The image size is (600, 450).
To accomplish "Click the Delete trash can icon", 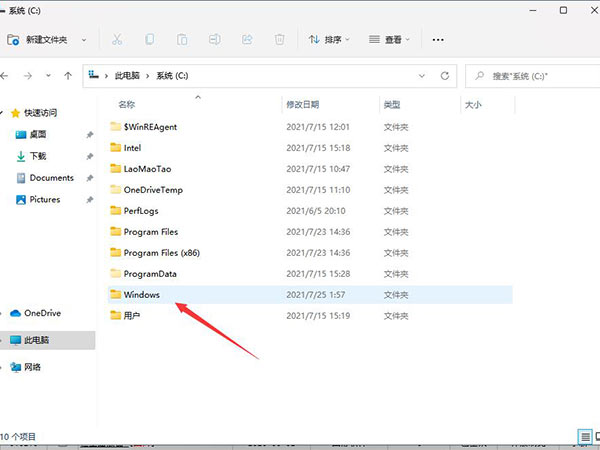I will [x=280, y=40].
